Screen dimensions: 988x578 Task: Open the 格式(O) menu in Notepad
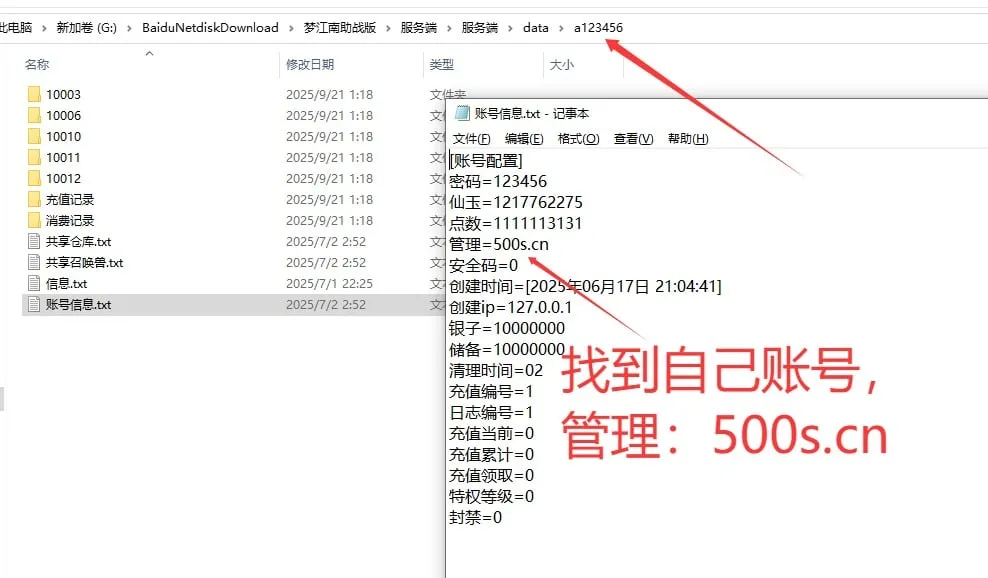(x=578, y=139)
